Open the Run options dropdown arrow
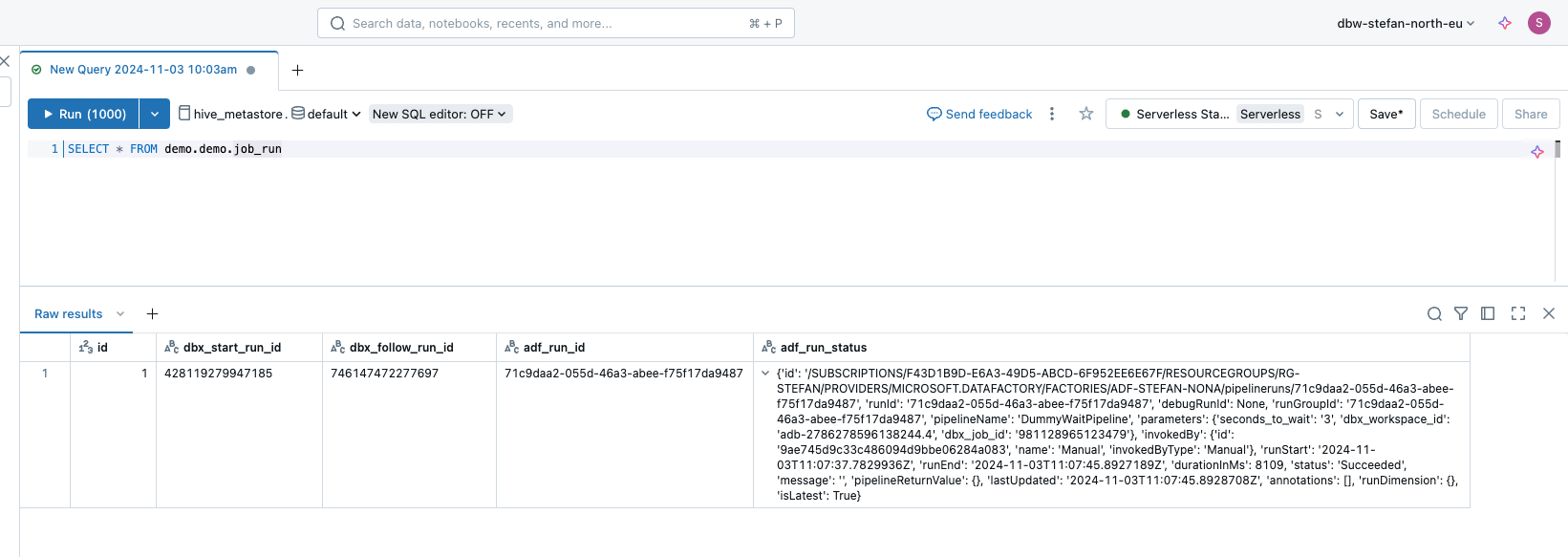 (155, 114)
